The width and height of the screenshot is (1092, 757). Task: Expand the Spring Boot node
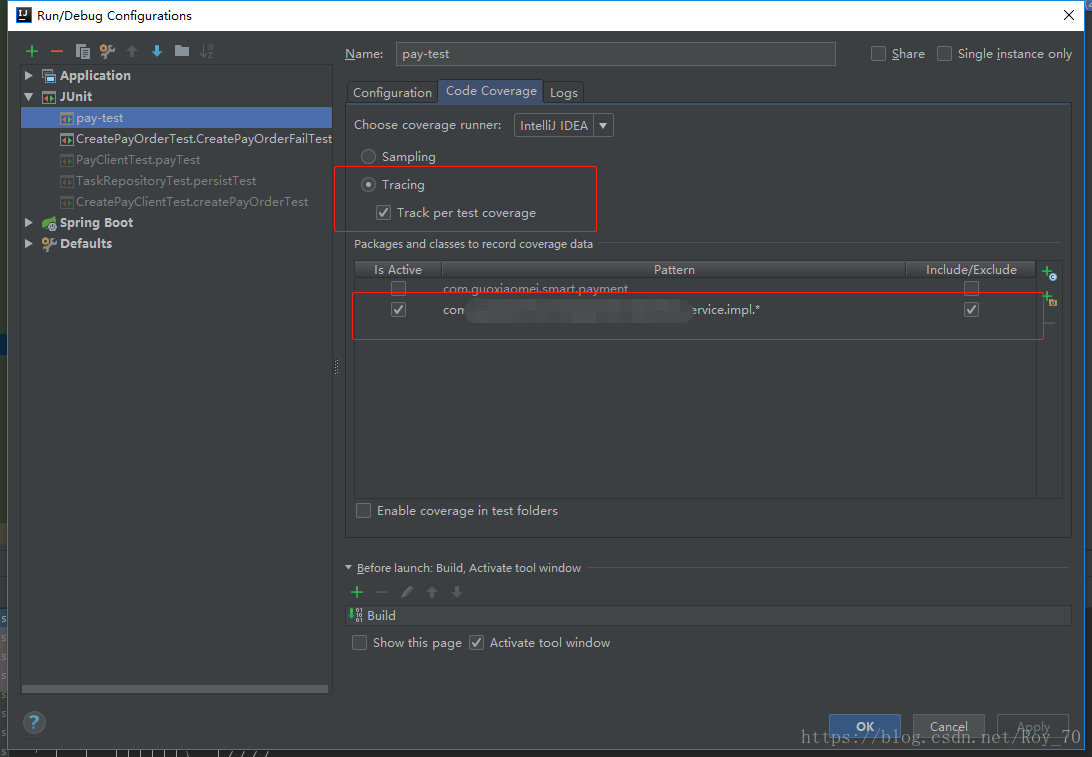[29, 223]
